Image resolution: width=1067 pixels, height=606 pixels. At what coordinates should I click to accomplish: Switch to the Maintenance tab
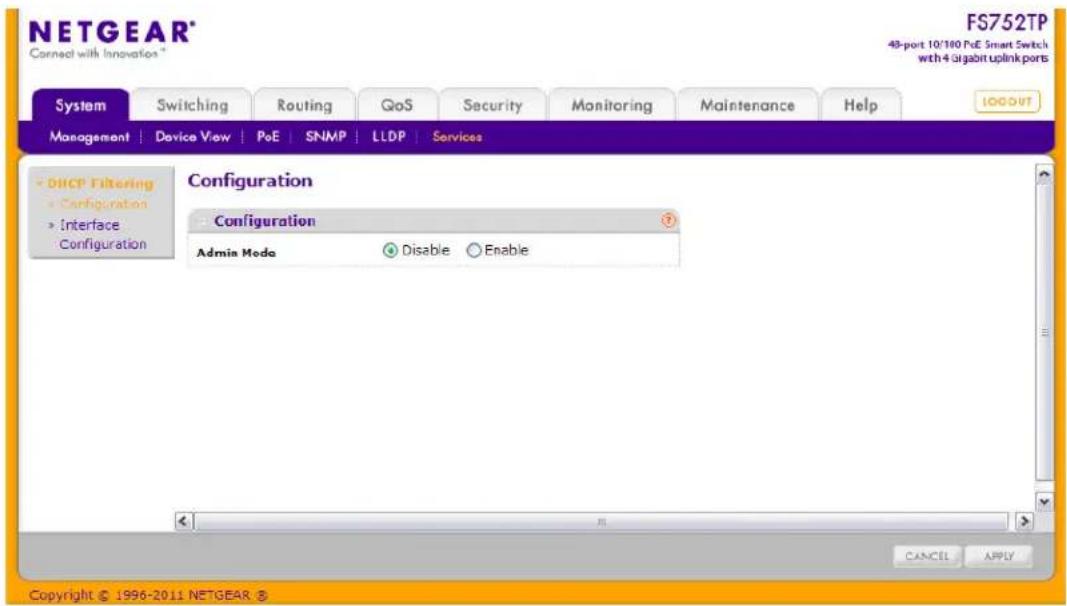click(747, 105)
